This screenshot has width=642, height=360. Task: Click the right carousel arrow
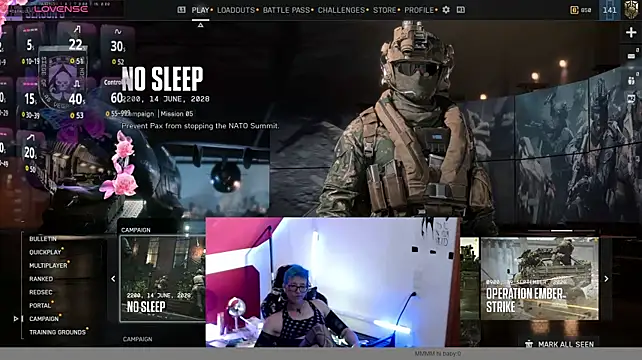[606, 278]
